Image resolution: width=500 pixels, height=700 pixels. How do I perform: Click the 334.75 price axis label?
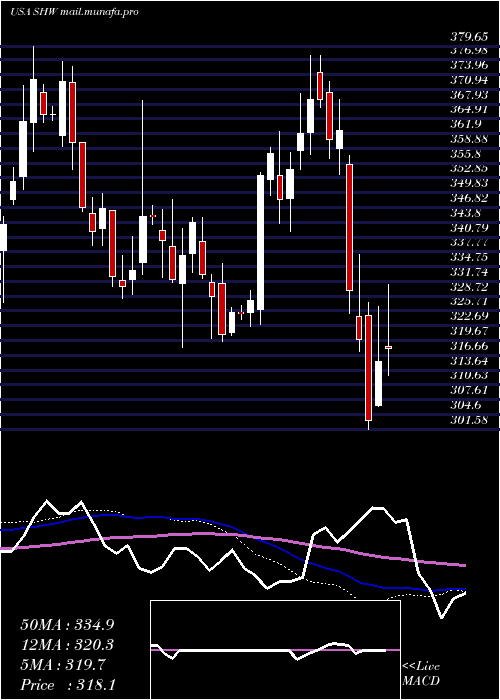point(468,257)
